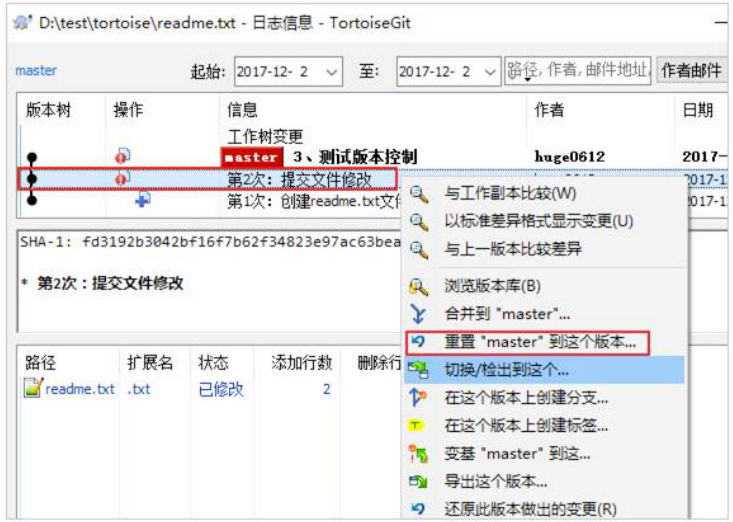733x522 pixels.
Task: Click the author name huge0612
Action: (x=569, y=157)
